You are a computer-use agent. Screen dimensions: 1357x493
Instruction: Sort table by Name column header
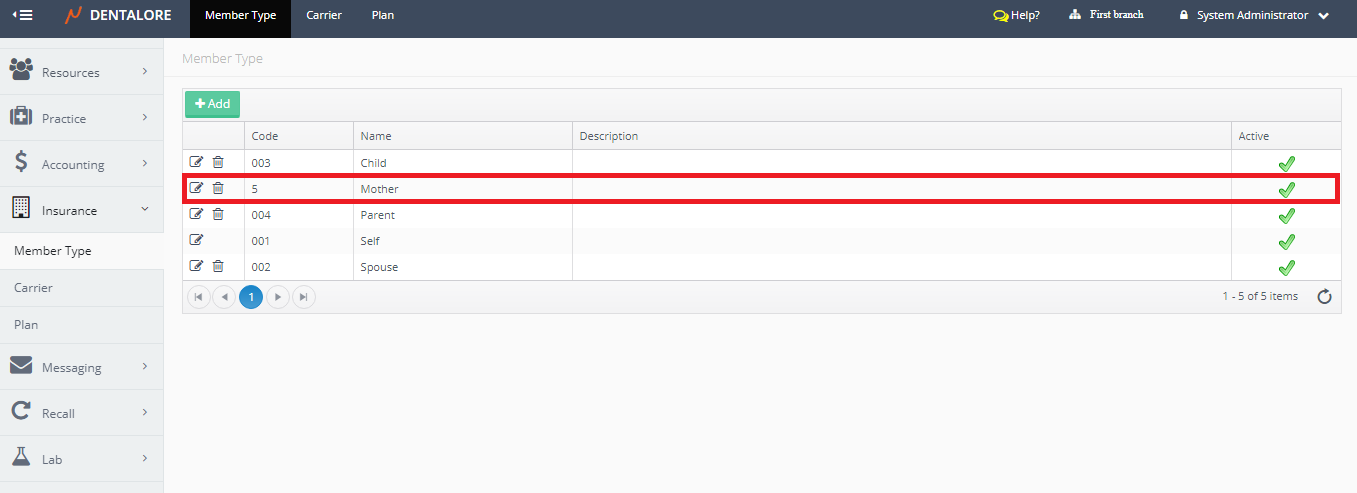click(376, 136)
